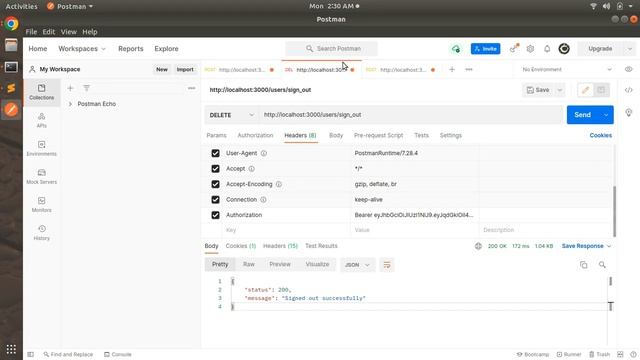The width and height of the screenshot is (640, 360).
Task: Open the JSON format dropdown
Action: 357,265
